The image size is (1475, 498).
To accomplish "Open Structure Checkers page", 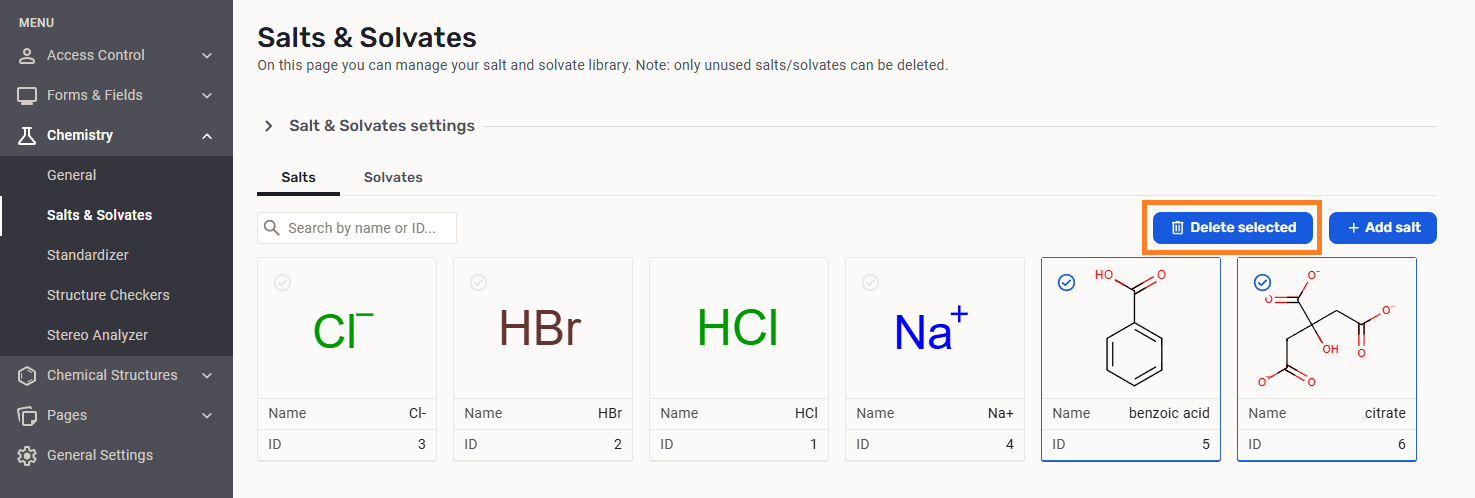I will tap(108, 295).
